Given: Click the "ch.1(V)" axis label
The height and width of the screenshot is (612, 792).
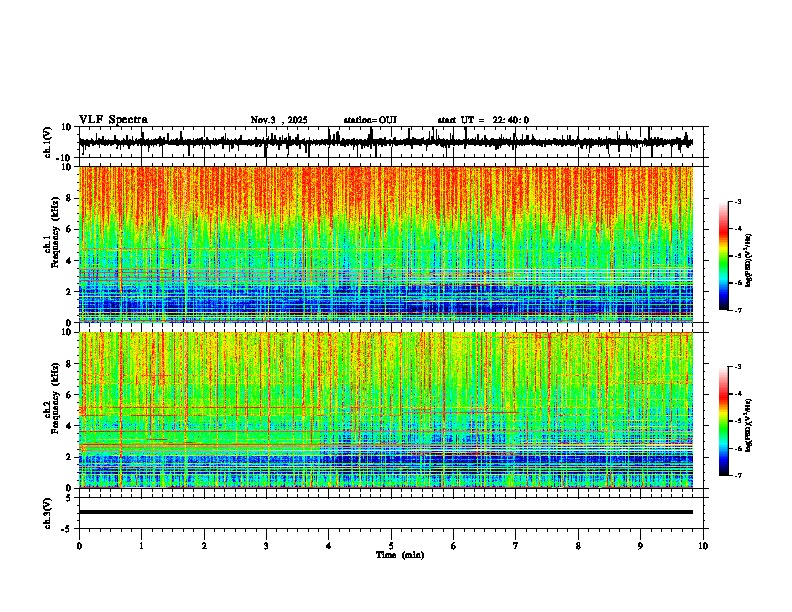Looking at the screenshot, I should click(48, 142).
